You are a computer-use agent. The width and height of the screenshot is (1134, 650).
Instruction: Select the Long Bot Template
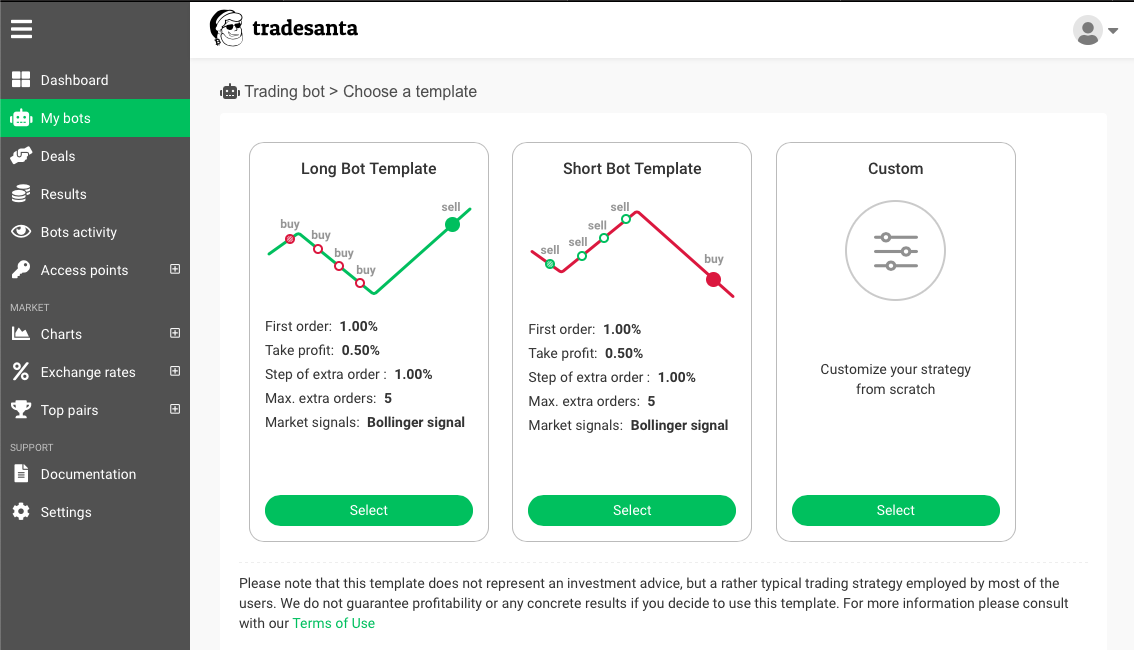click(369, 510)
